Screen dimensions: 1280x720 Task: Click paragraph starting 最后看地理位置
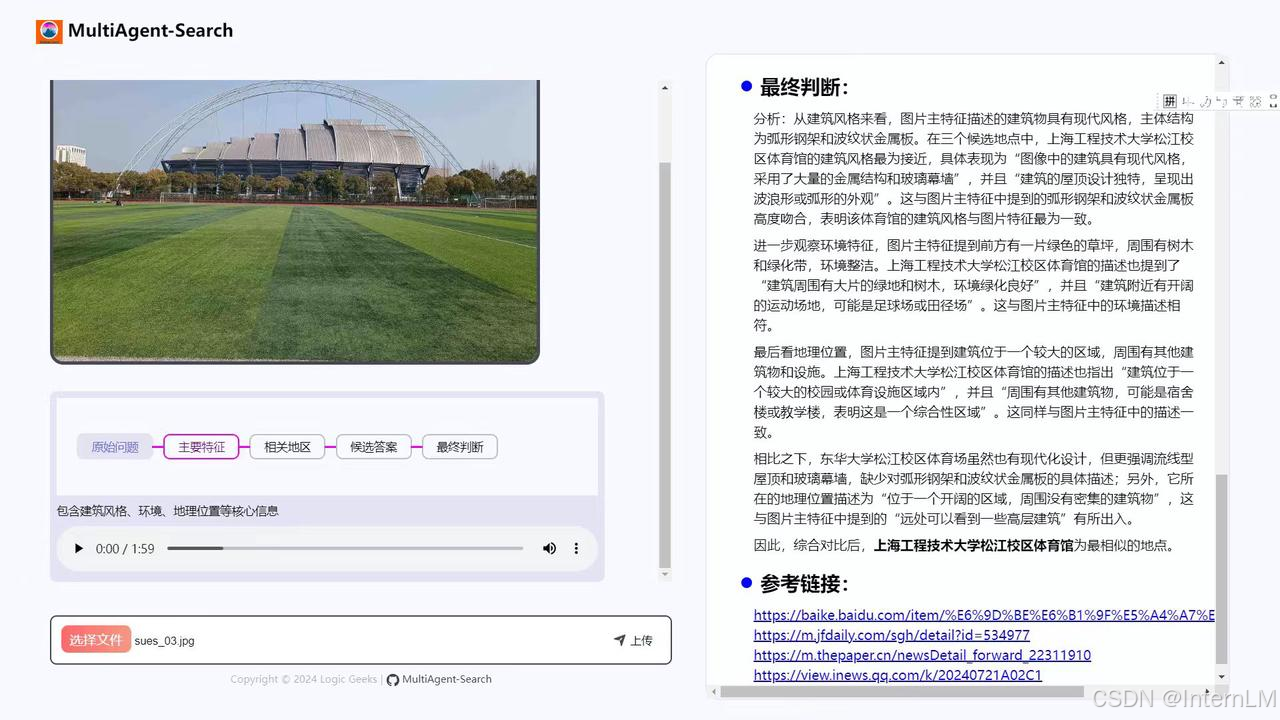click(x=974, y=392)
